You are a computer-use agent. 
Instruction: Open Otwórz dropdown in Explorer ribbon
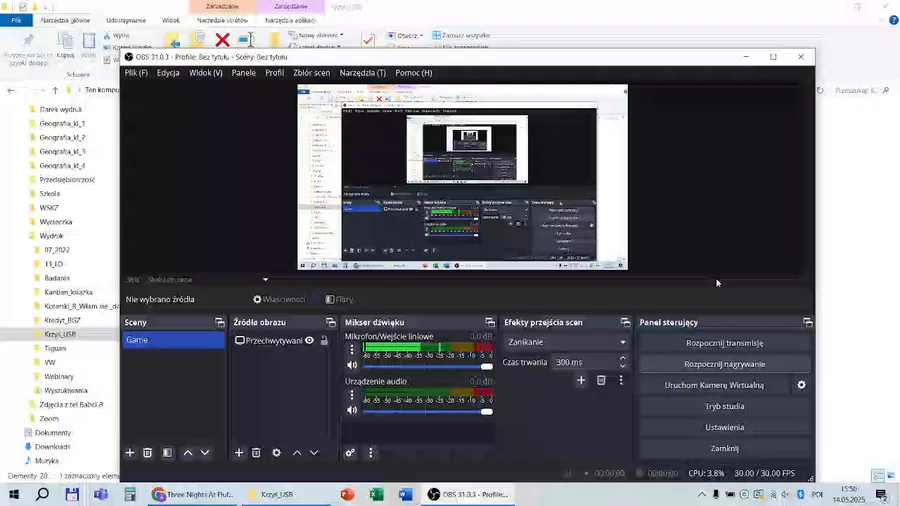tap(405, 35)
